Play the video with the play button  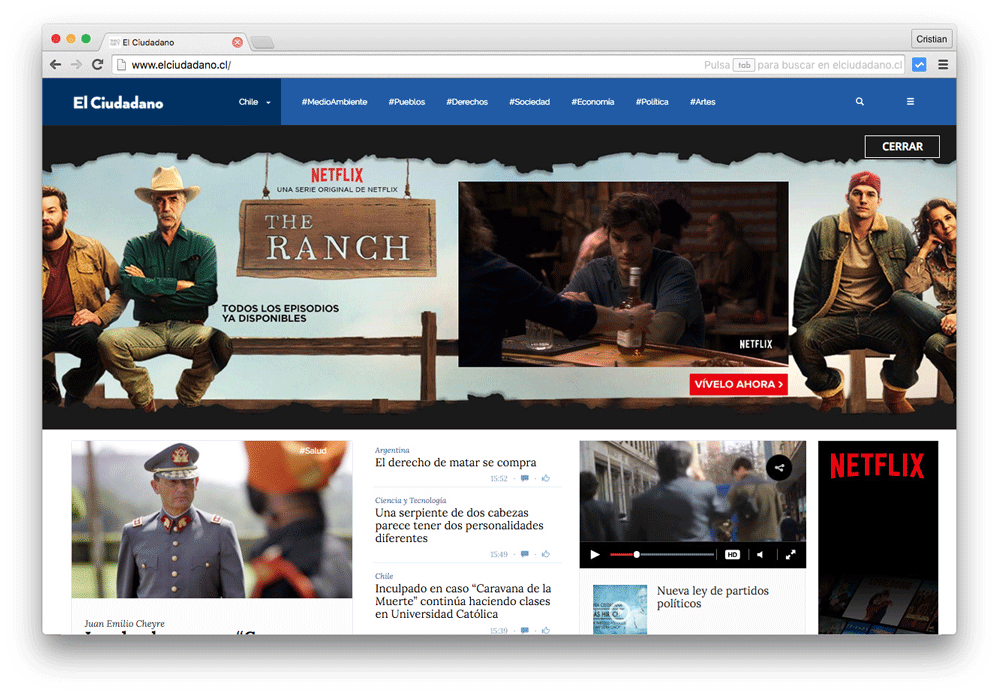click(x=595, y=555)
